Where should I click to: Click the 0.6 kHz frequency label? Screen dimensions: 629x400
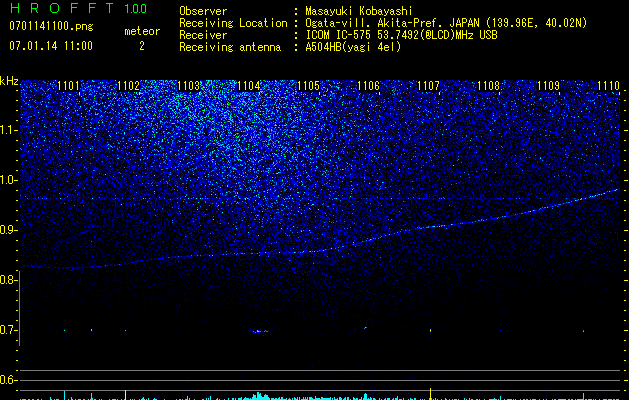pos(8,380)
